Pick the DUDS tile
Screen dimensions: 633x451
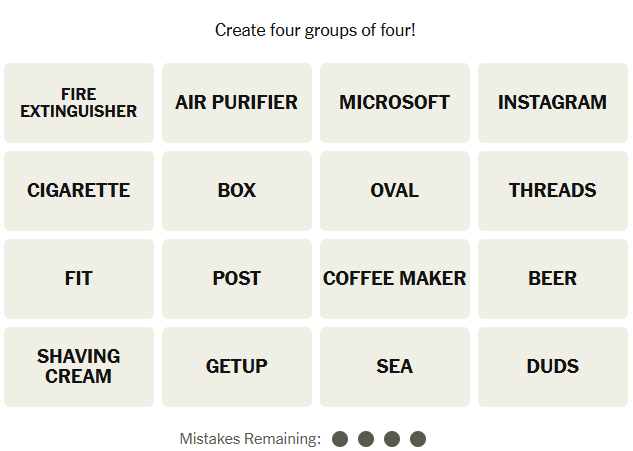coord(552,367)
